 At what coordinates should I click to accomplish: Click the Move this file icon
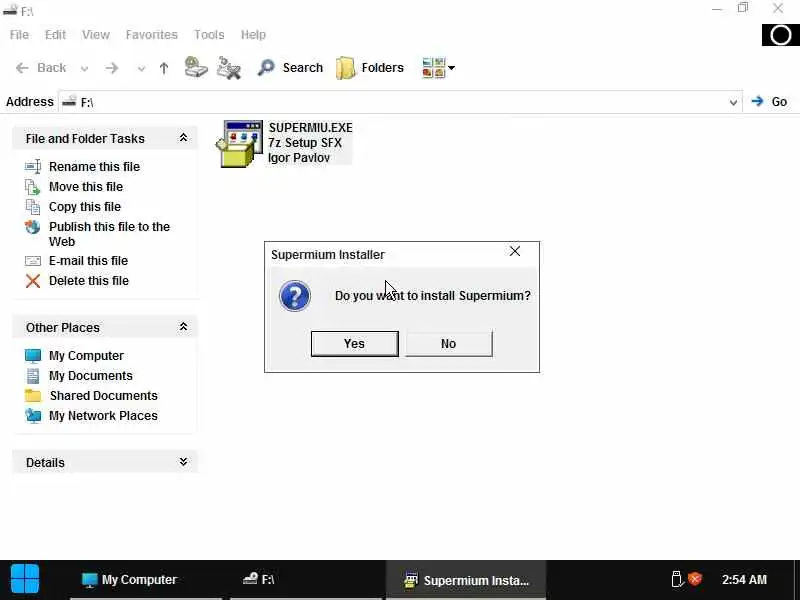(33, 187)
